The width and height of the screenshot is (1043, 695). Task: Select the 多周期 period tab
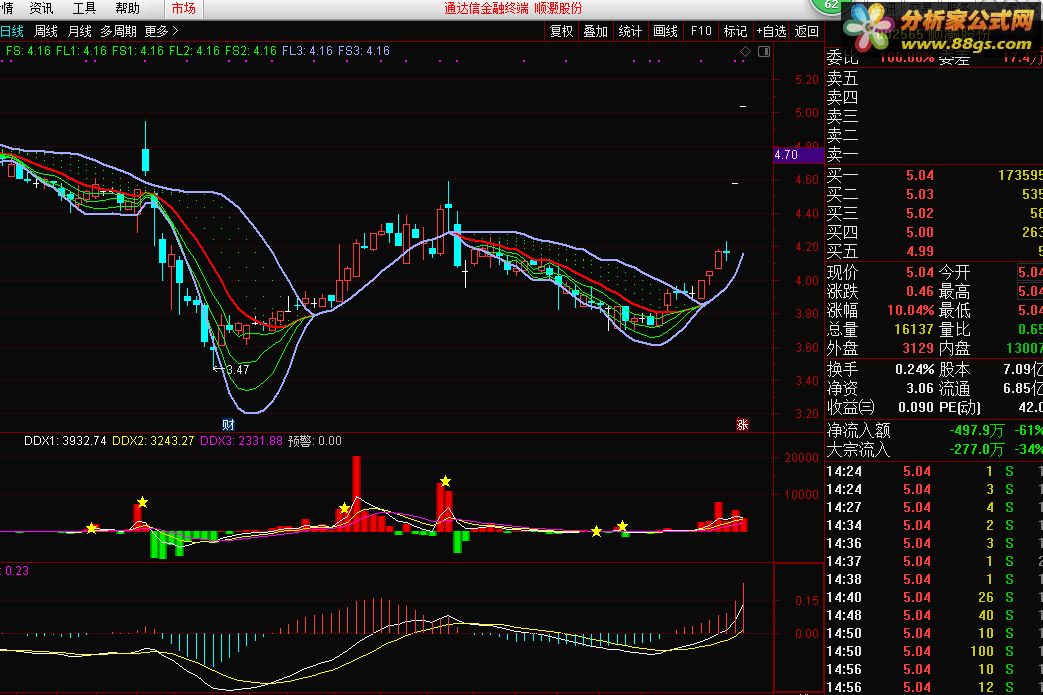click(x=118, y=31)
